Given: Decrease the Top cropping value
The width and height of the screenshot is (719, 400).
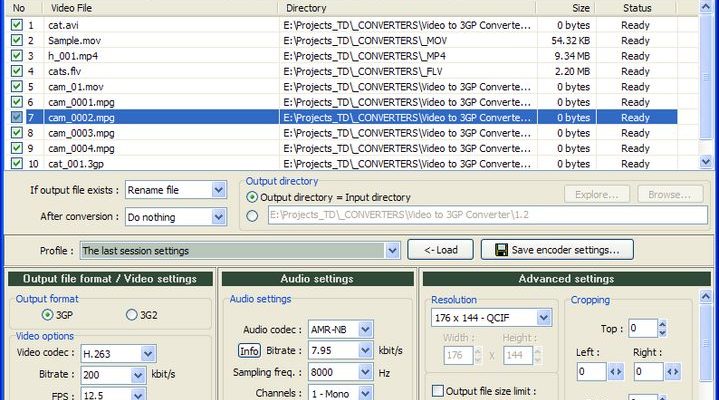Looking at the screenshot, I should pos(662,333).
